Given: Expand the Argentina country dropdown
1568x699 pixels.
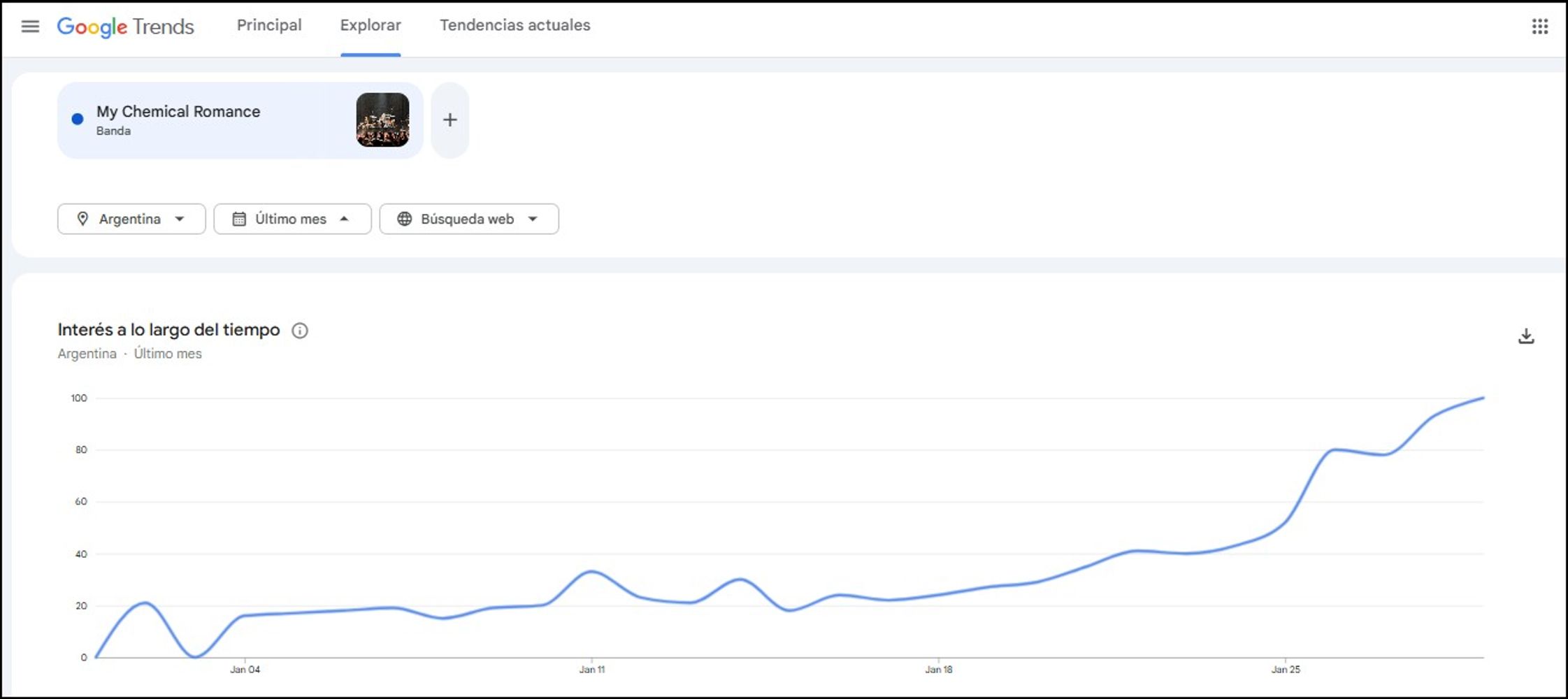Looking at the screenshot, I should pos(131,219).
